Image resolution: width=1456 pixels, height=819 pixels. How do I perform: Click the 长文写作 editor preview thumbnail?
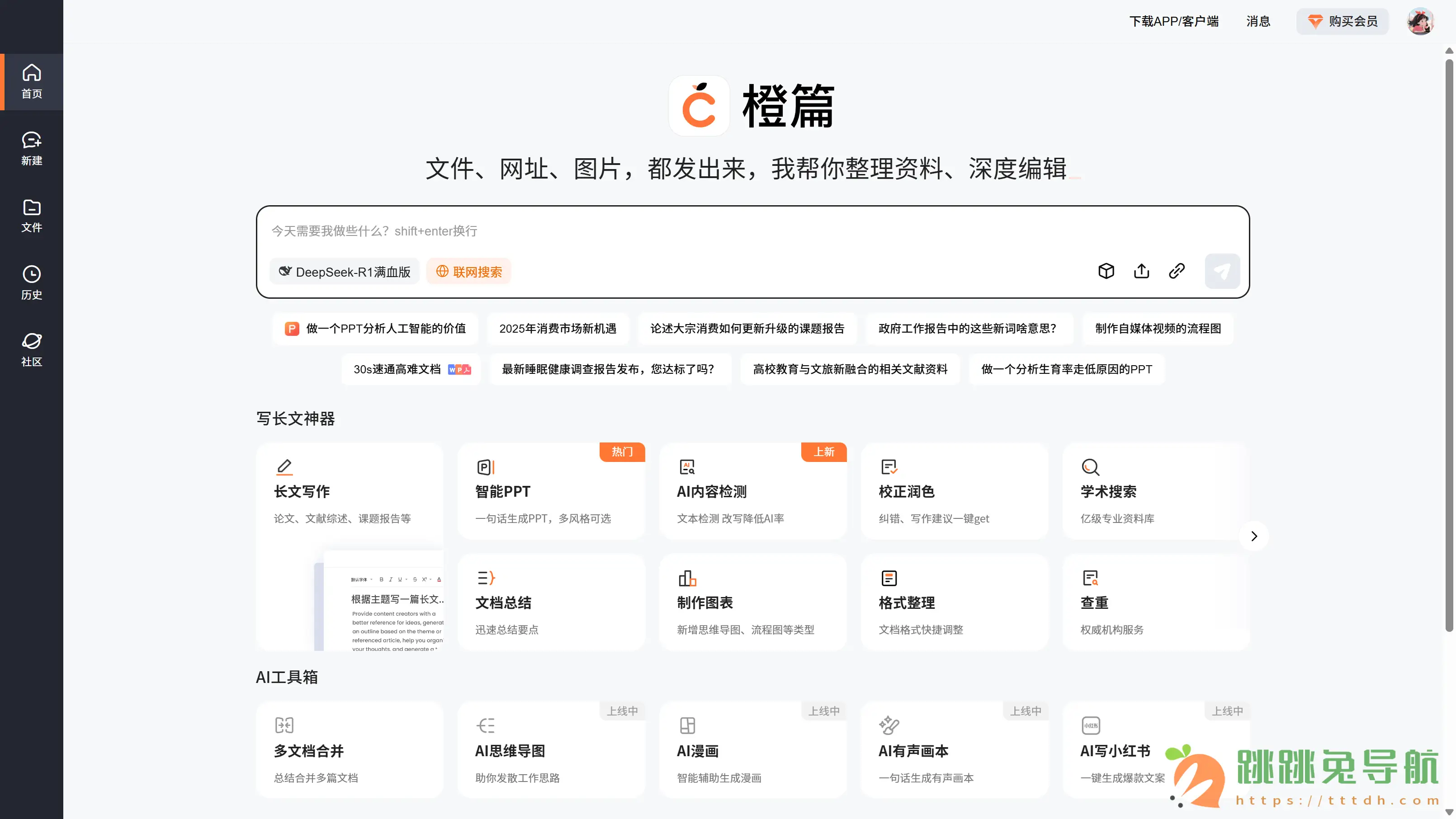379,600
